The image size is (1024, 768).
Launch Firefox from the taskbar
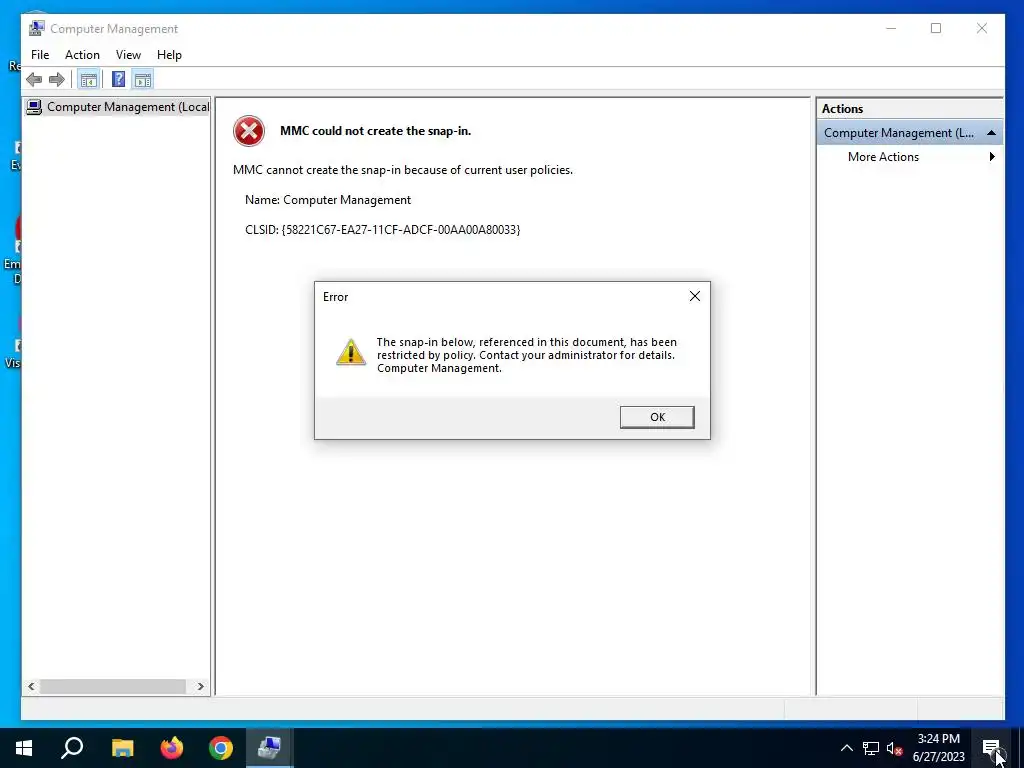pos(172,748)
